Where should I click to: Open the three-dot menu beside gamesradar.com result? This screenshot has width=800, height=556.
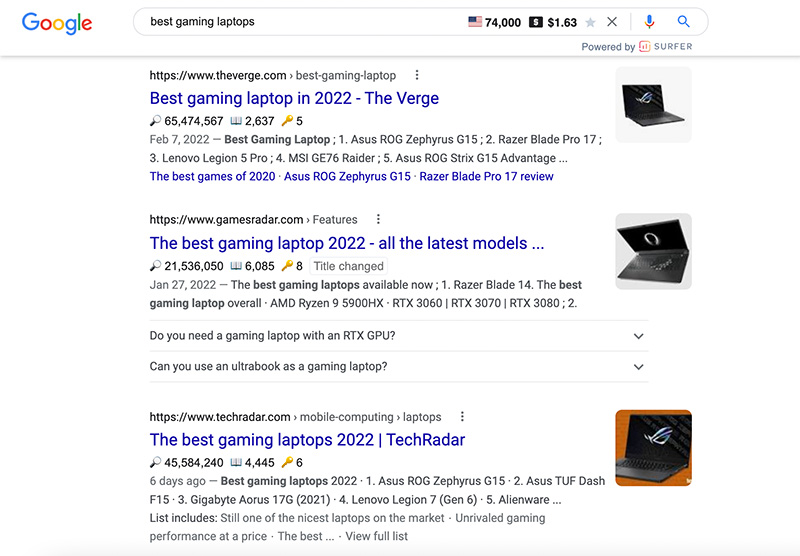[378, 219]
